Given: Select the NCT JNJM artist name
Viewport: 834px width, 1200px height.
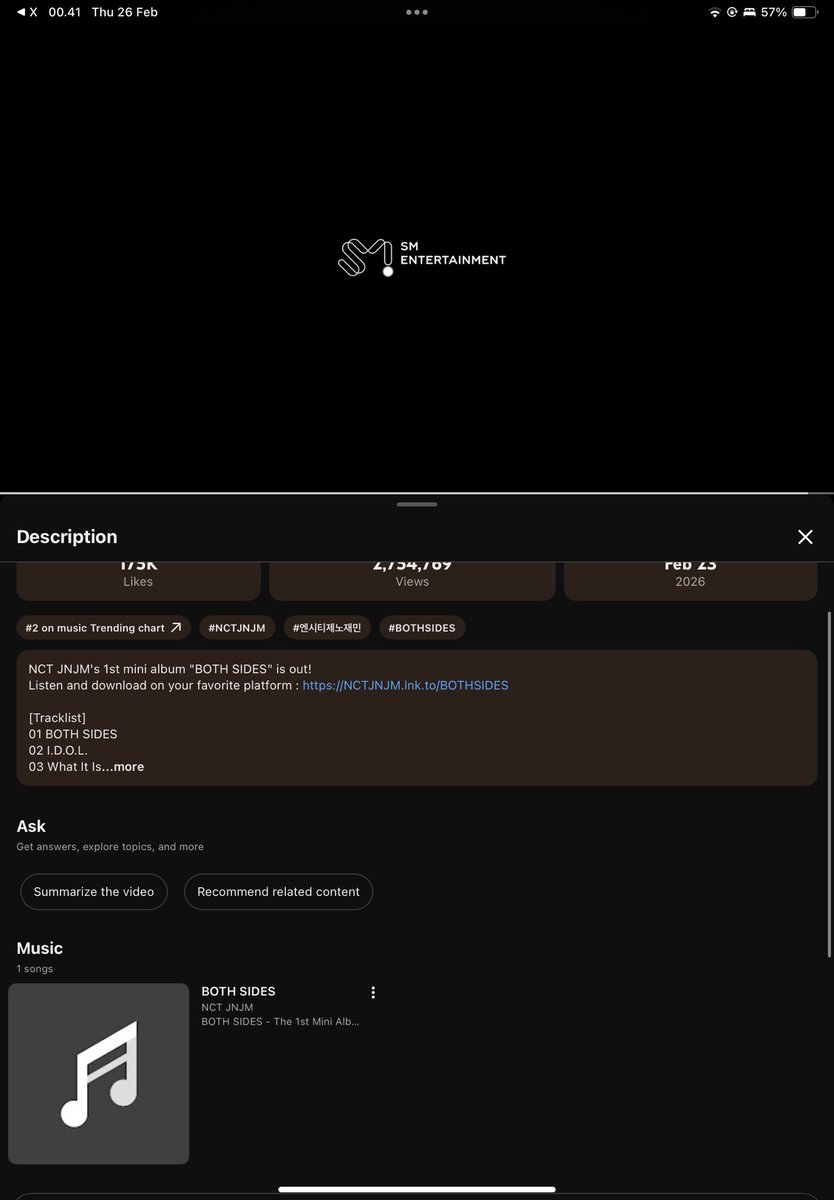Looking at the screenshot, I should (x=227, y=1007).
